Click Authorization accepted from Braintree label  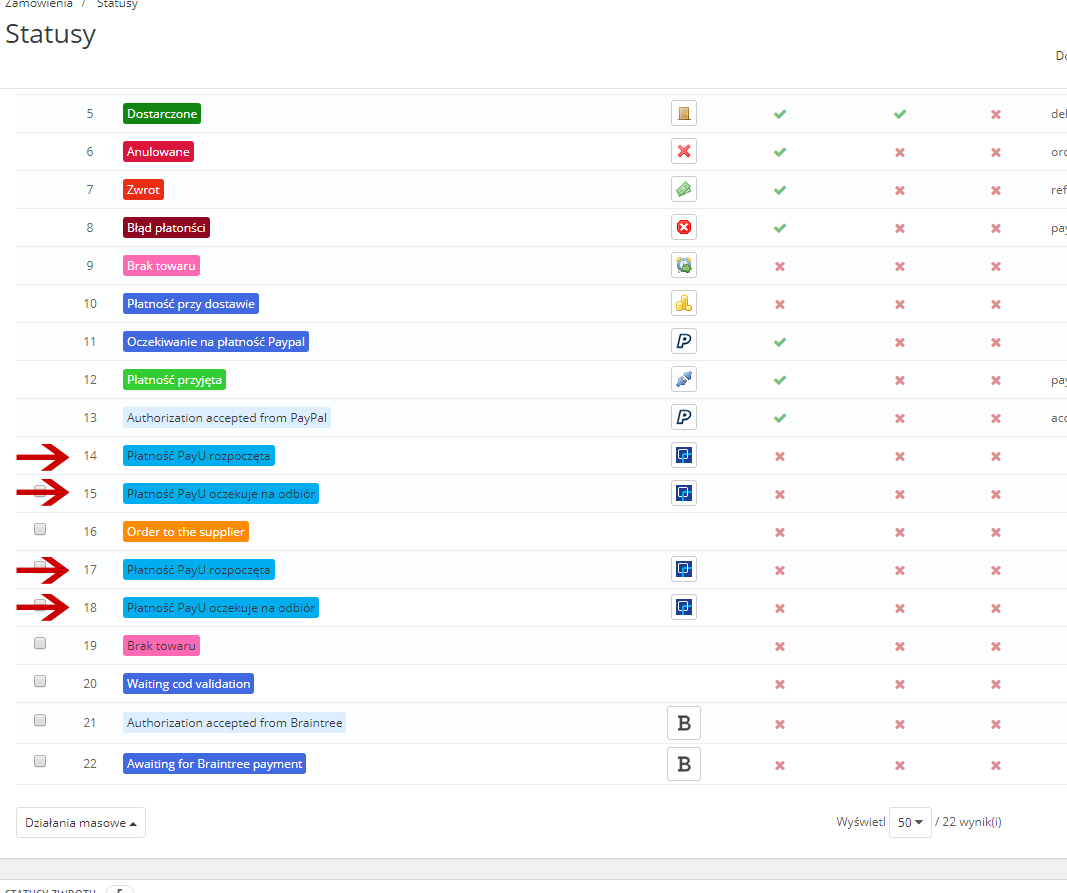pyautogui.click(x=235, y=723)
